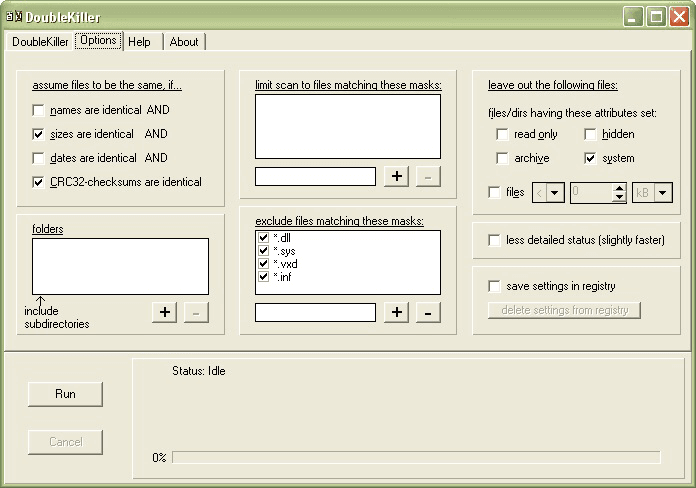Minimize the DoubleKiller window

633,17
